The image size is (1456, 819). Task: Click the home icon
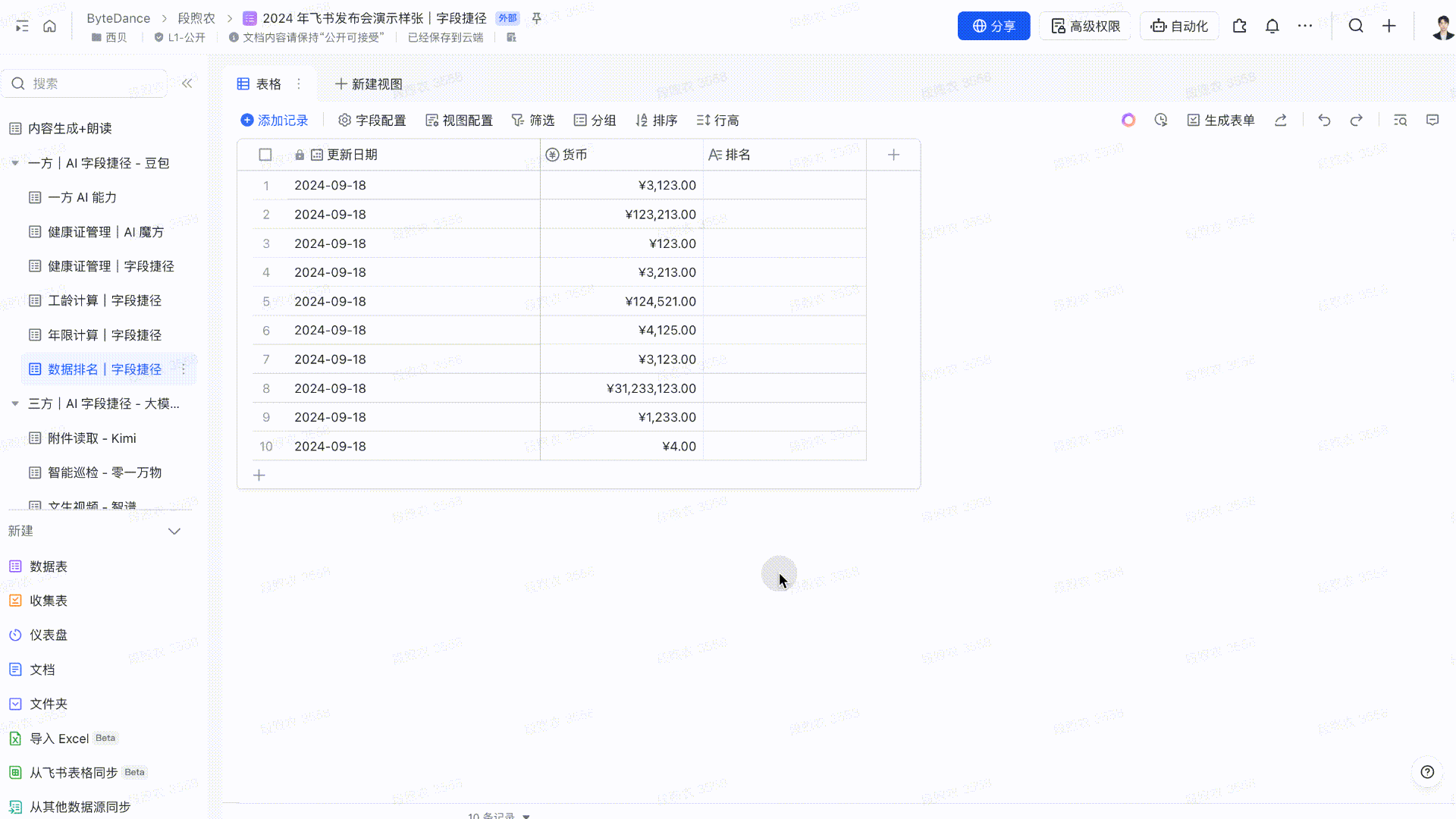tap(49, 26)
